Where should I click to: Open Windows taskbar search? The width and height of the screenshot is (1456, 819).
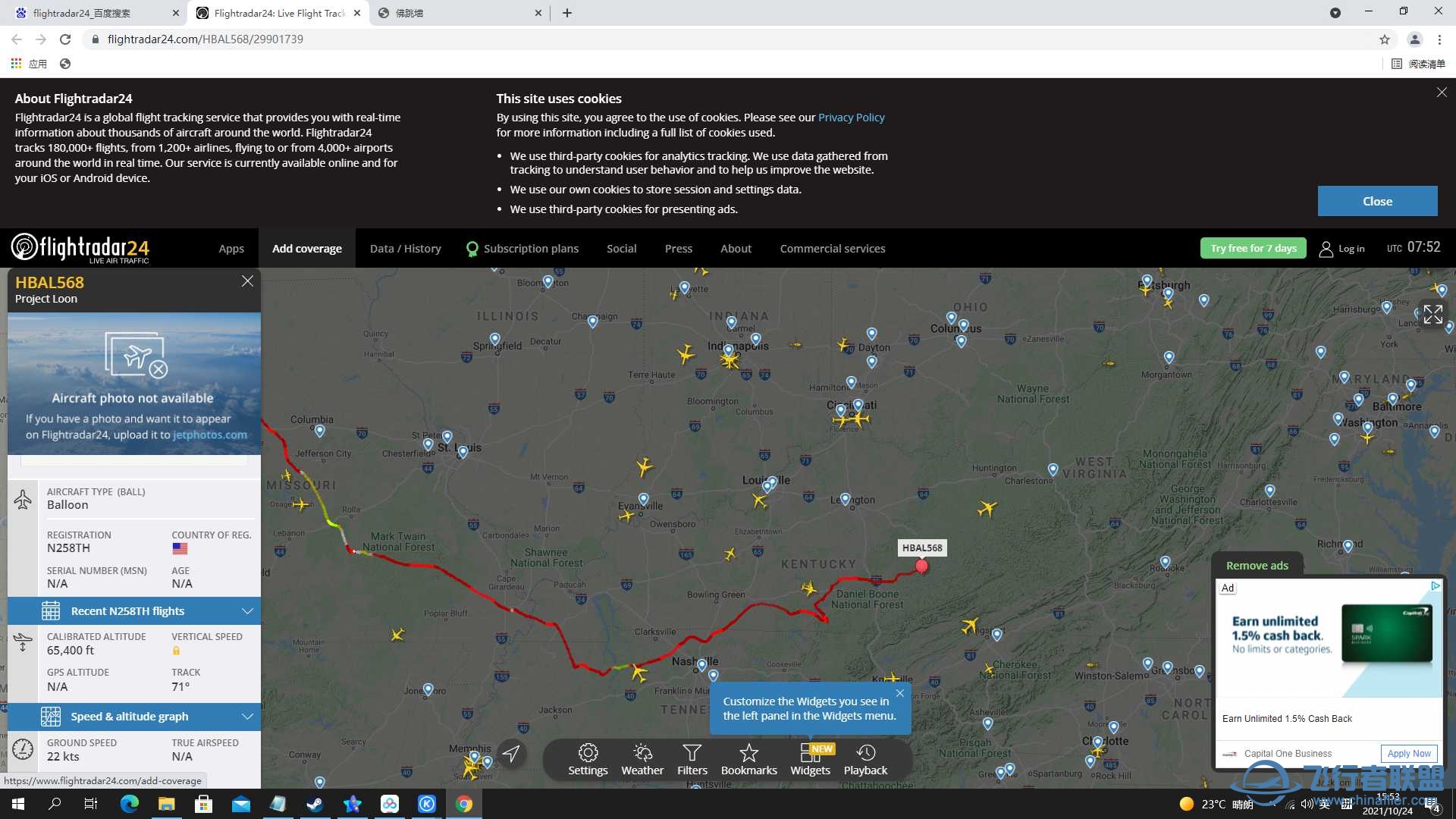[55, 804]
